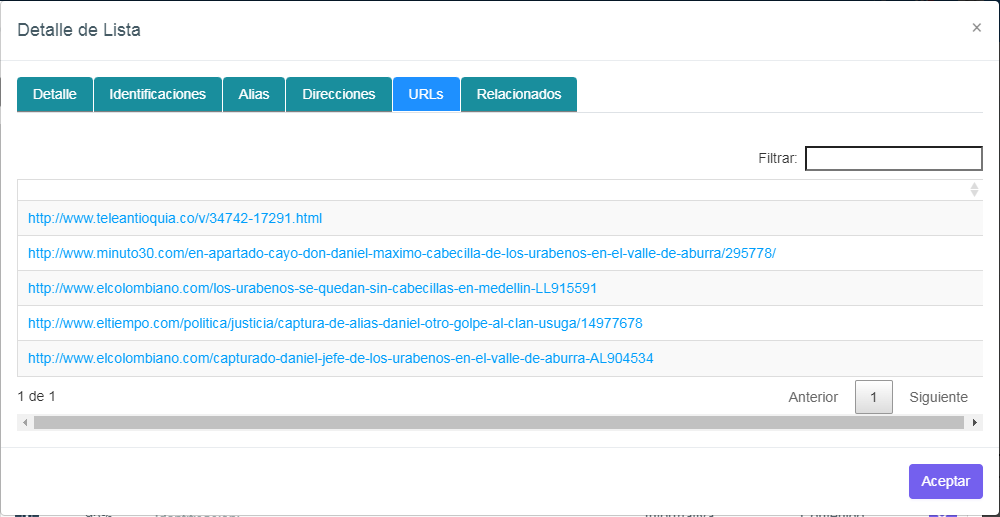Open elcolombiano capturado-daniel link

[x=340, y=358]
